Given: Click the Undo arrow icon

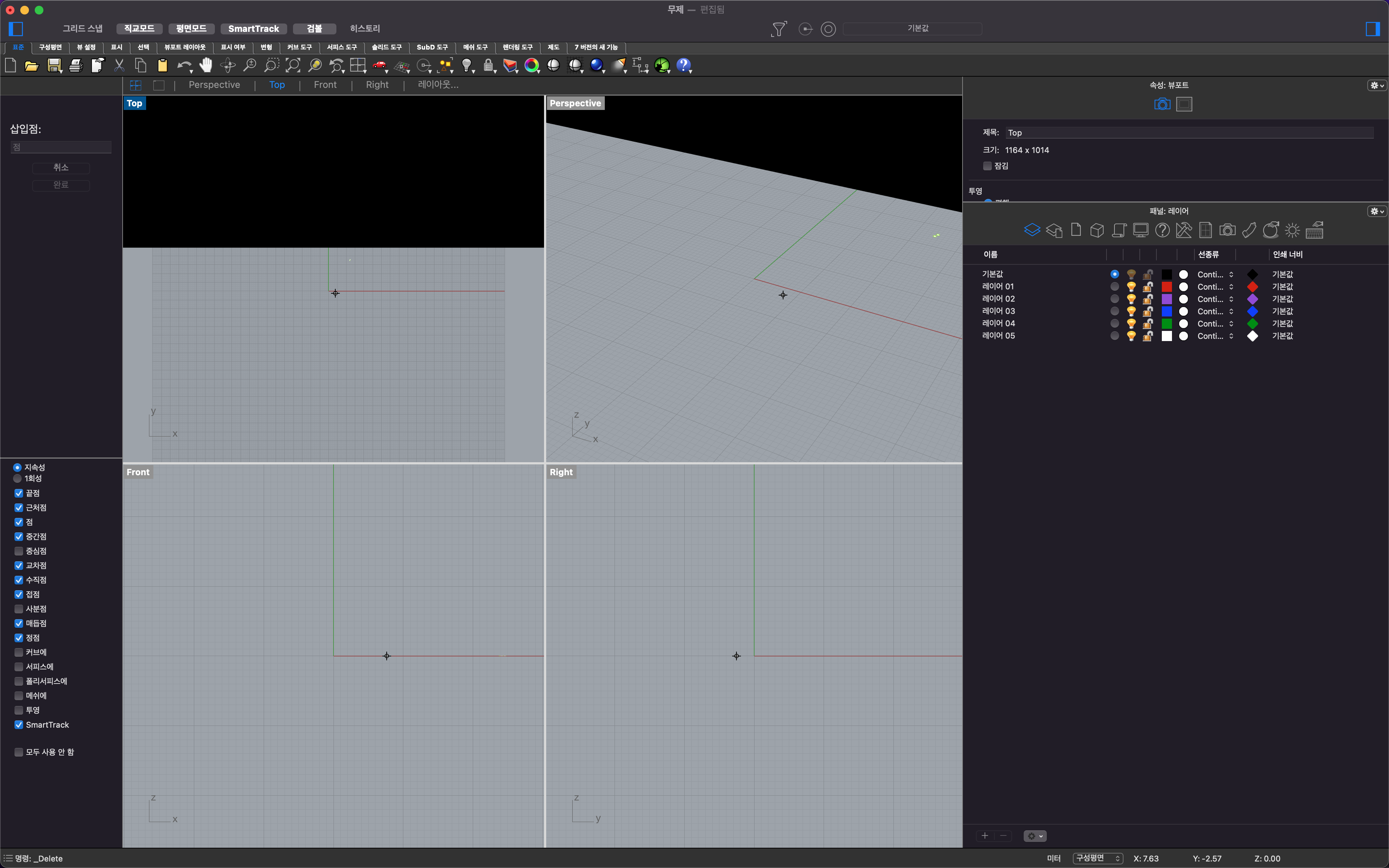Looking at the screenshot, I should (183, 65).
